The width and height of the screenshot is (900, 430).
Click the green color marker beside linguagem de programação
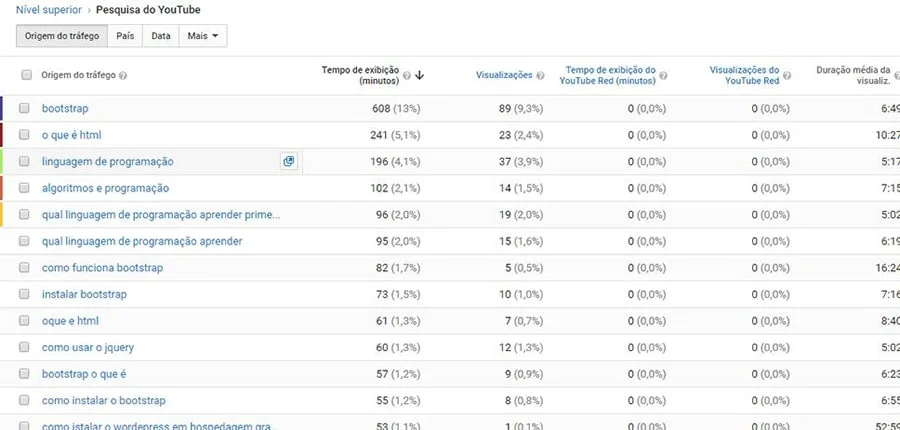coord(2,161)
